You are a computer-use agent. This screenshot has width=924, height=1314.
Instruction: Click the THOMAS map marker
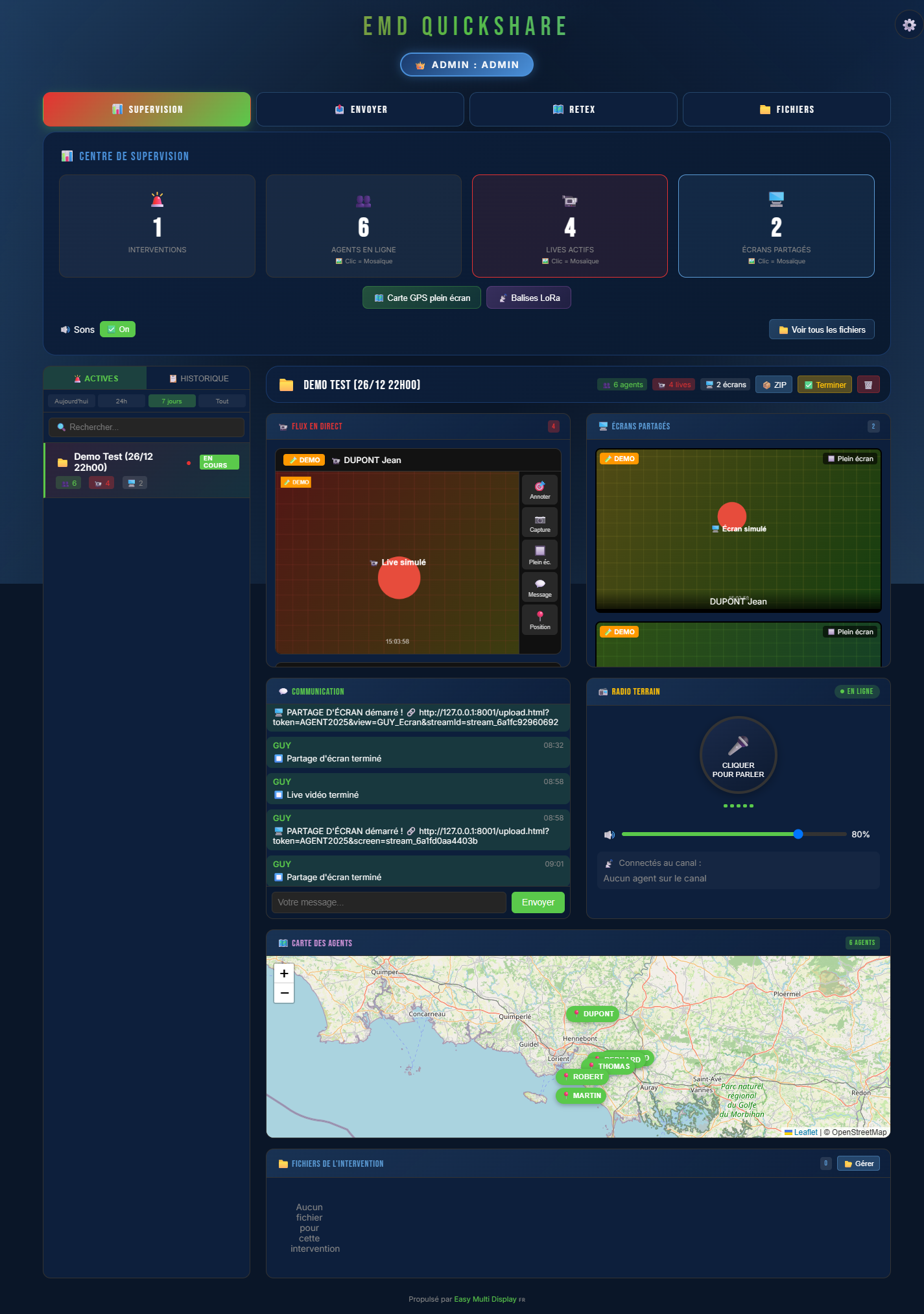(609, 1066)
